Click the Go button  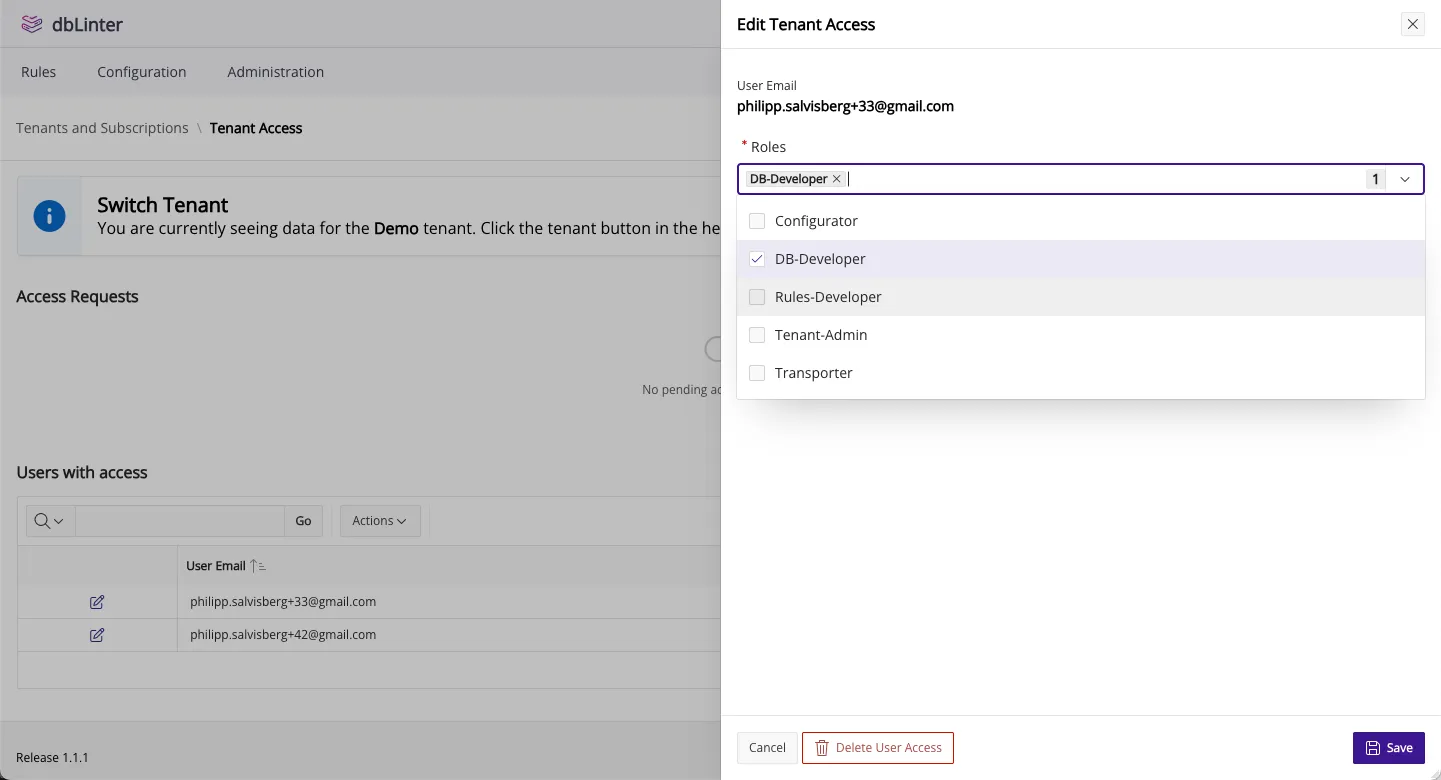303,520
